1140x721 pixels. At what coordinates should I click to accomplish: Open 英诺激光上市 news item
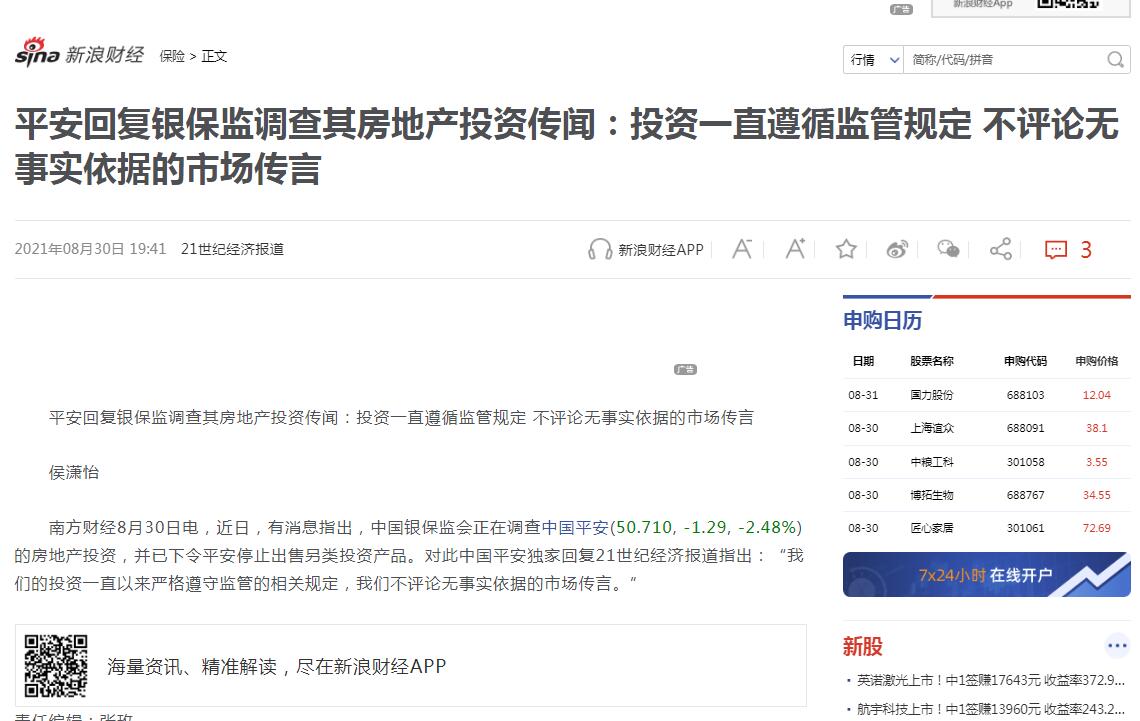point(990,680)
